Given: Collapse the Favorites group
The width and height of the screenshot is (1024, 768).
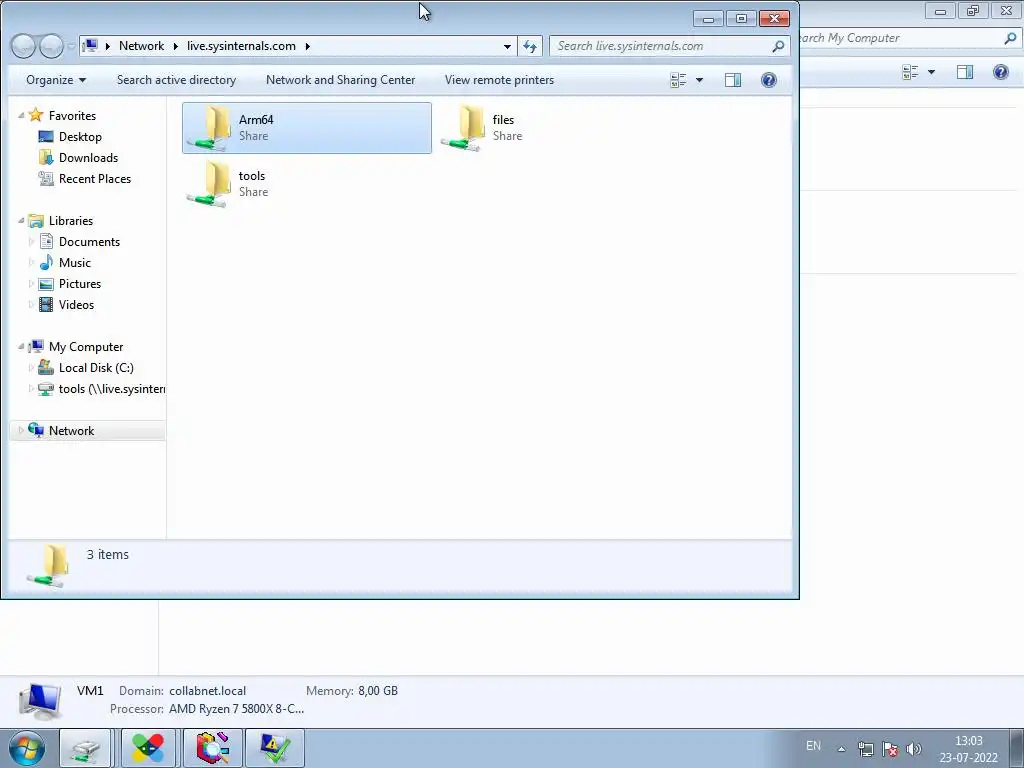Looking at the screenshot, I should coord(21,116).
